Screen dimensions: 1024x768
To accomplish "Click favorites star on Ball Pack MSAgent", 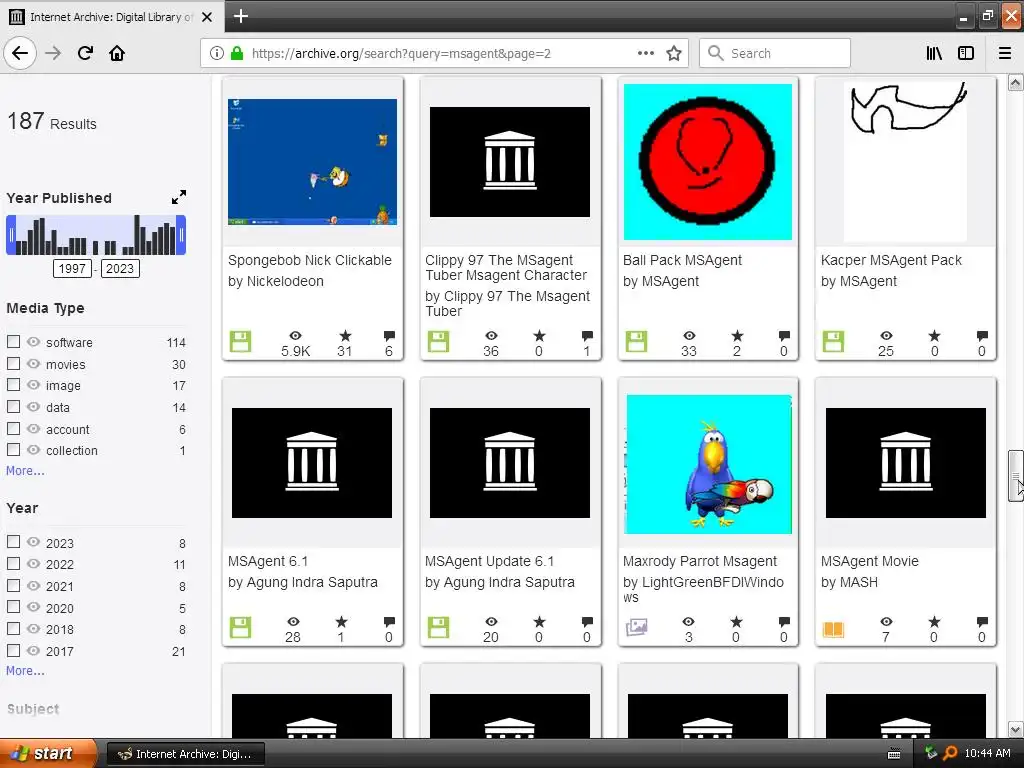I will click(737, 336).
